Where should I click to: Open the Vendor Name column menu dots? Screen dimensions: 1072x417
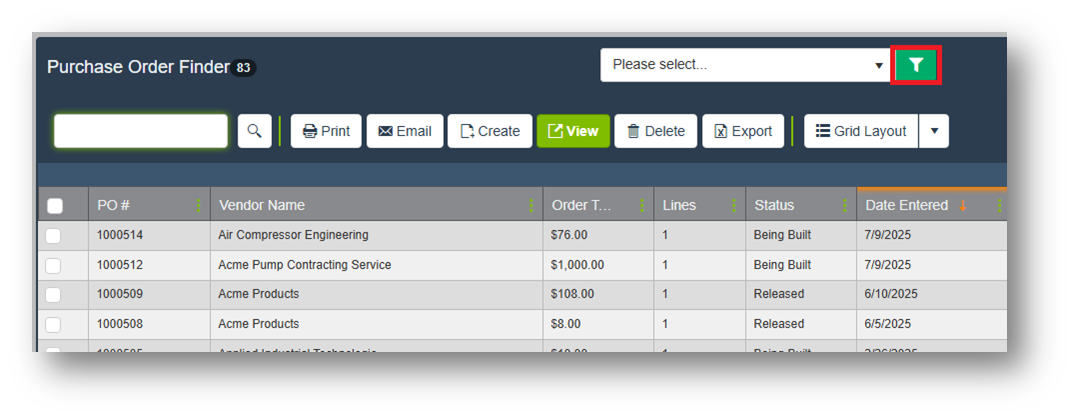pyautogui.click(x=531, y=205)
